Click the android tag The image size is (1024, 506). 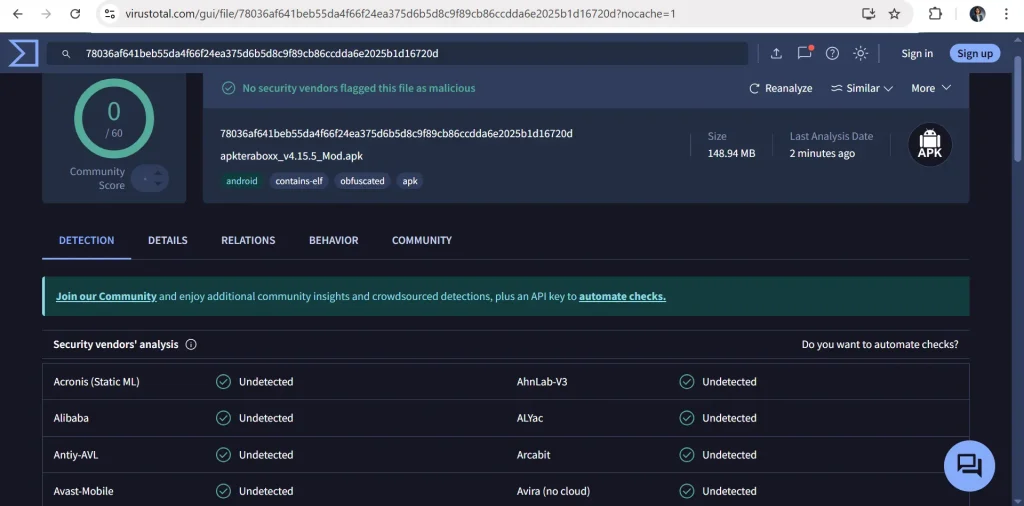(x=242, y=181)
